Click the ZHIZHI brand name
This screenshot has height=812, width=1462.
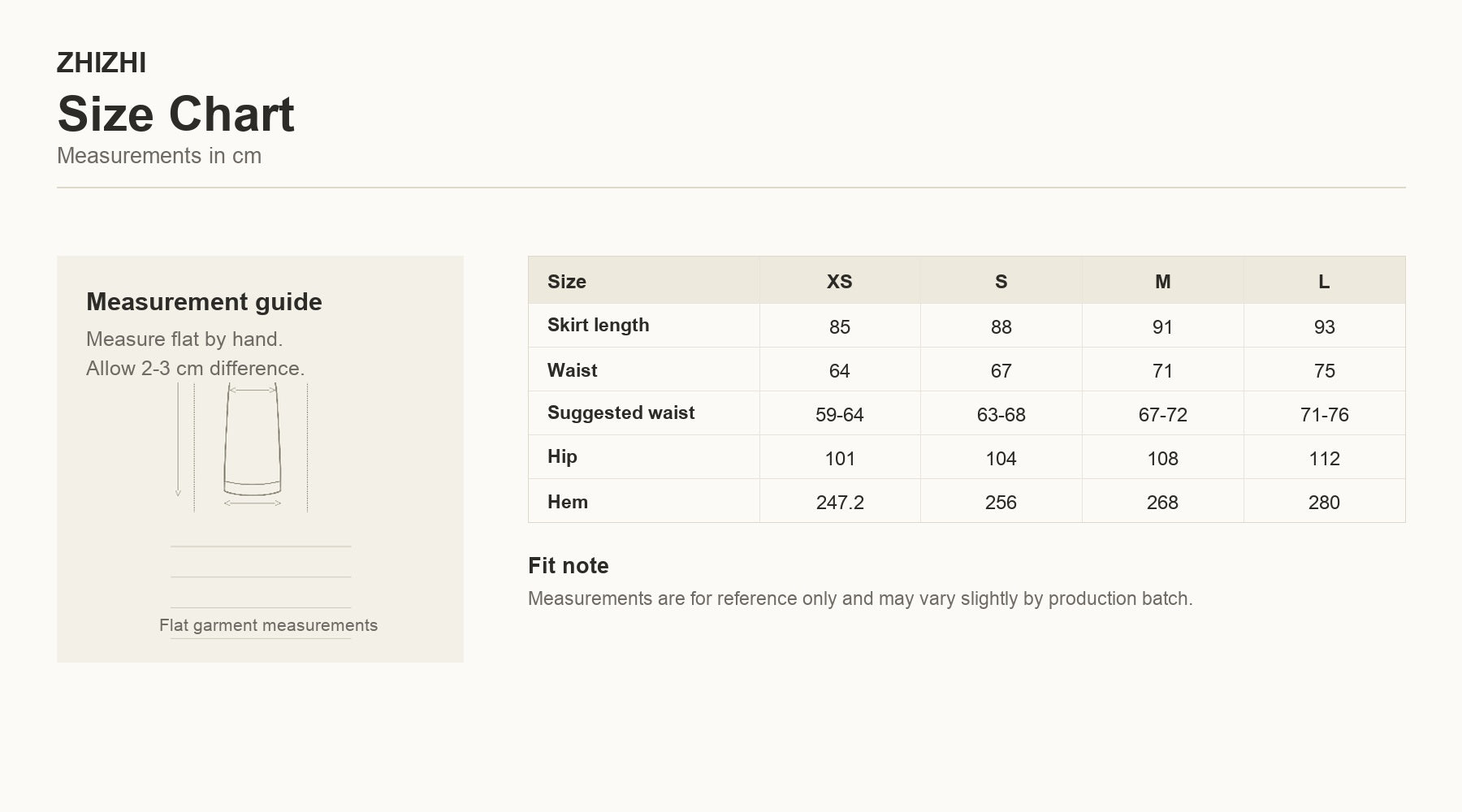click(x=102, y=63)
